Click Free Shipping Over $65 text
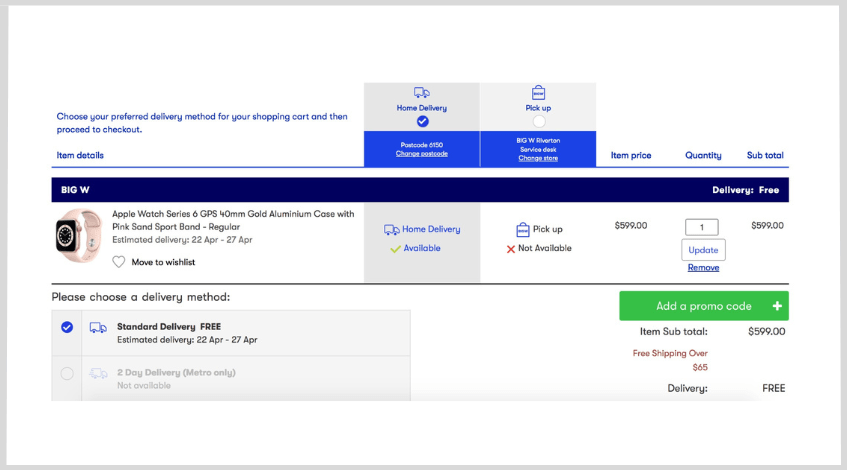This screenshot has height=470, width=847. coord(670,360)
